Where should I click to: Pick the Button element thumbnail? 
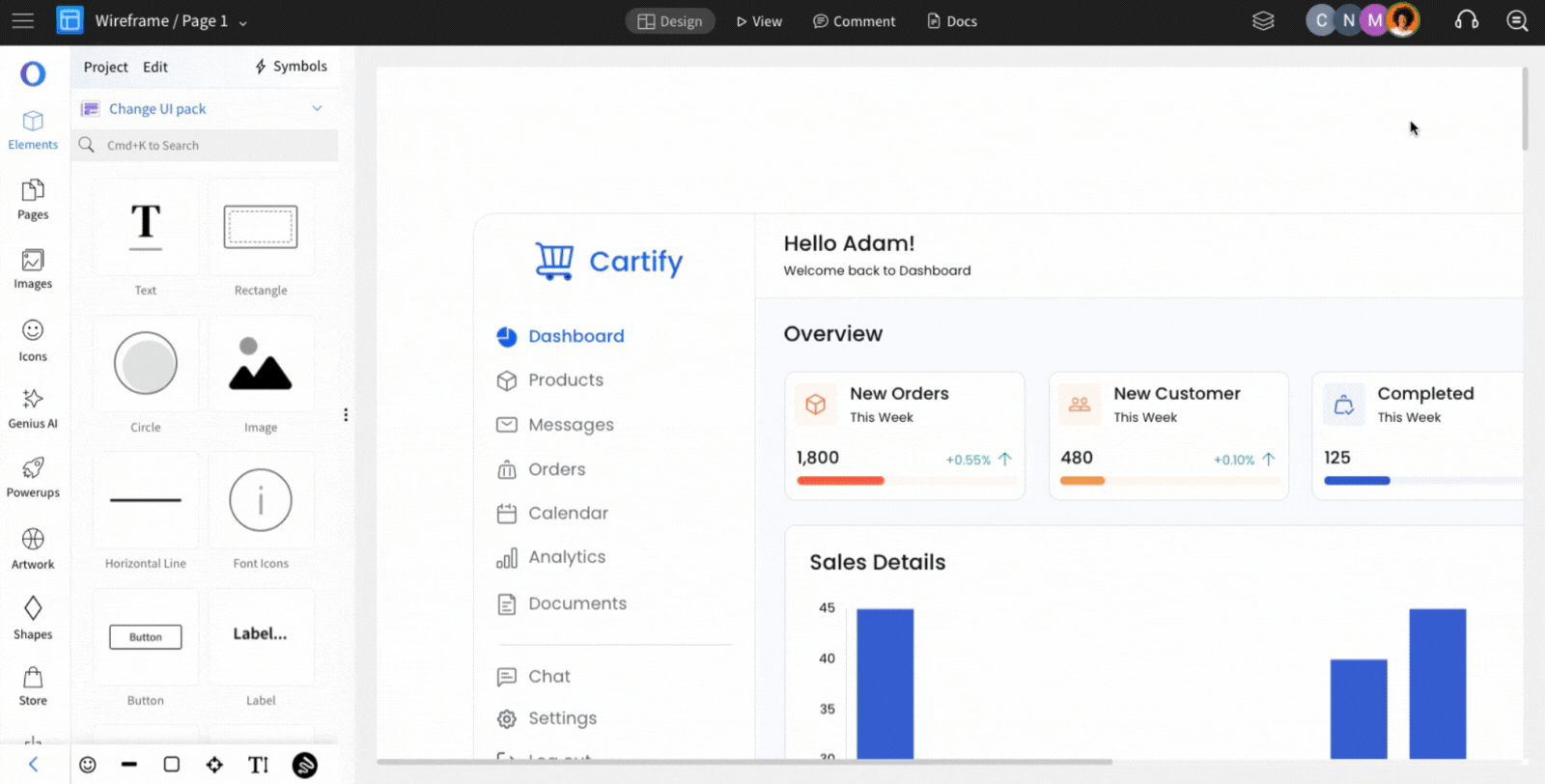click(146, 637)
